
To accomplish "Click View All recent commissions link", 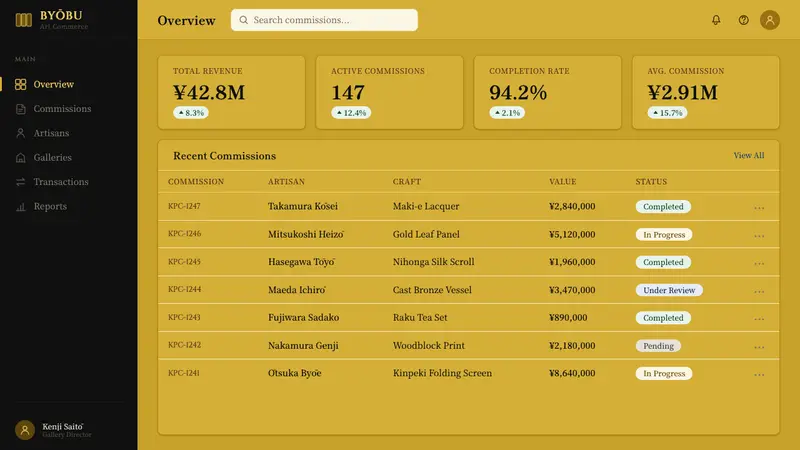I will click(748, 156).
